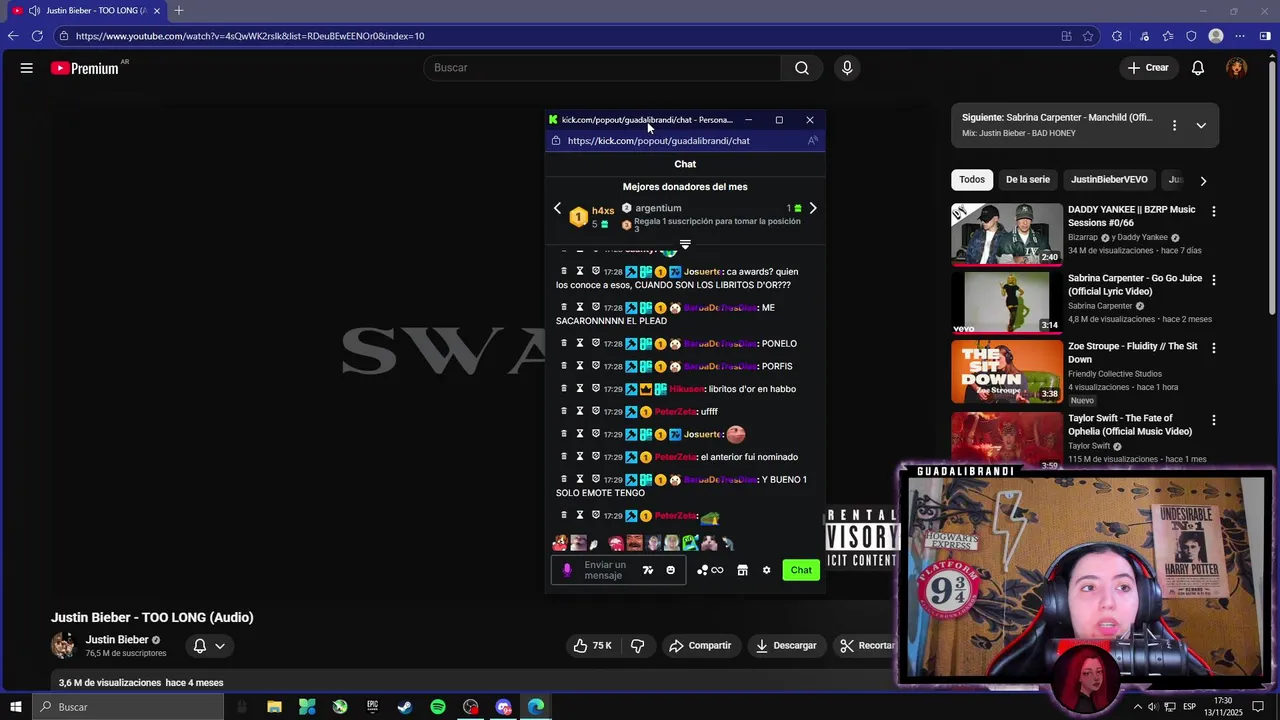This screenshot has height=720, width=1280.
Task: Open playlist mix options three-dot menu
Action: click(x=1174, y=125)
